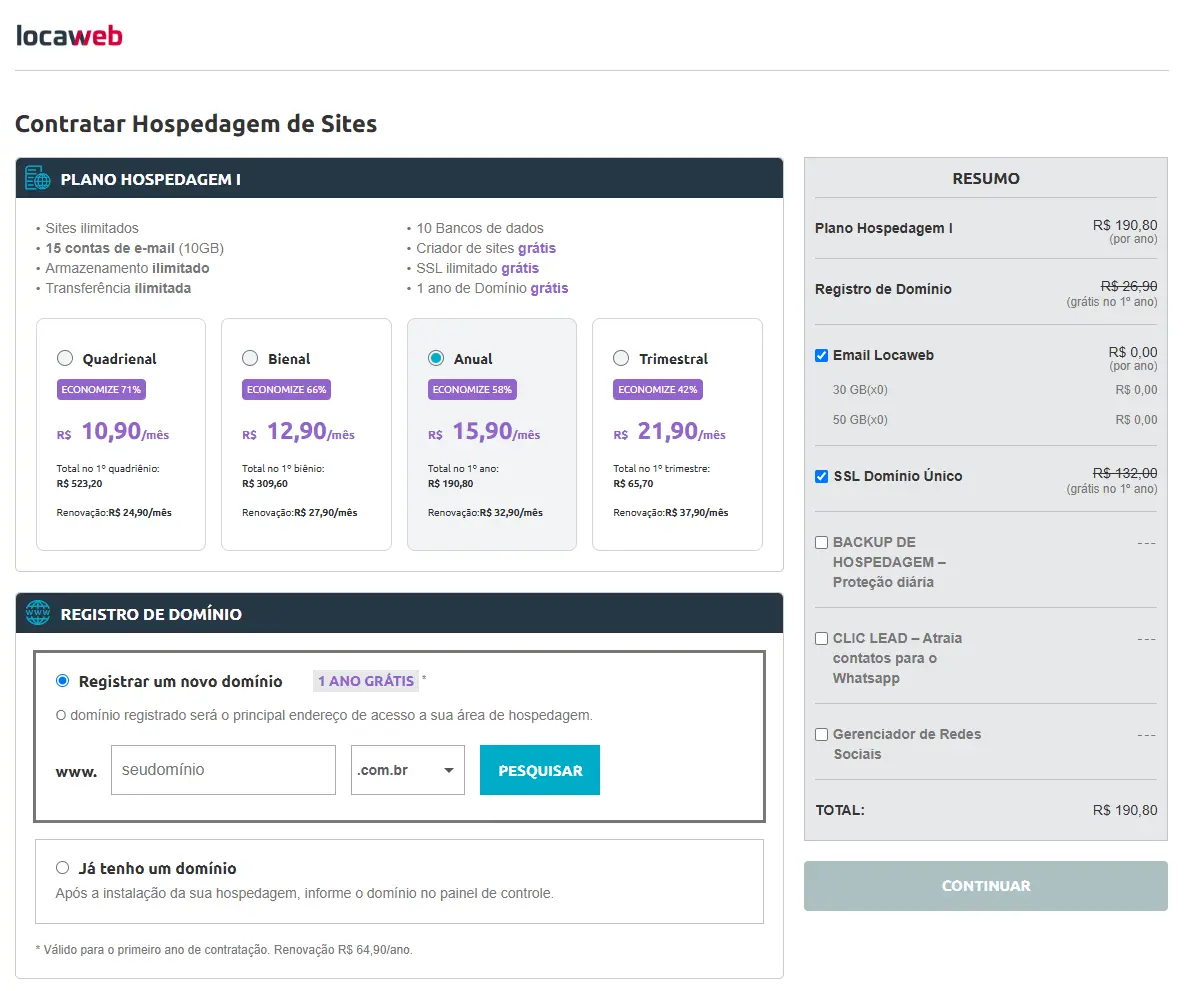1189x991 pixels.
Task: Enable Gerenciador de Redes Sociais checkbox
Action: [821, 734]
